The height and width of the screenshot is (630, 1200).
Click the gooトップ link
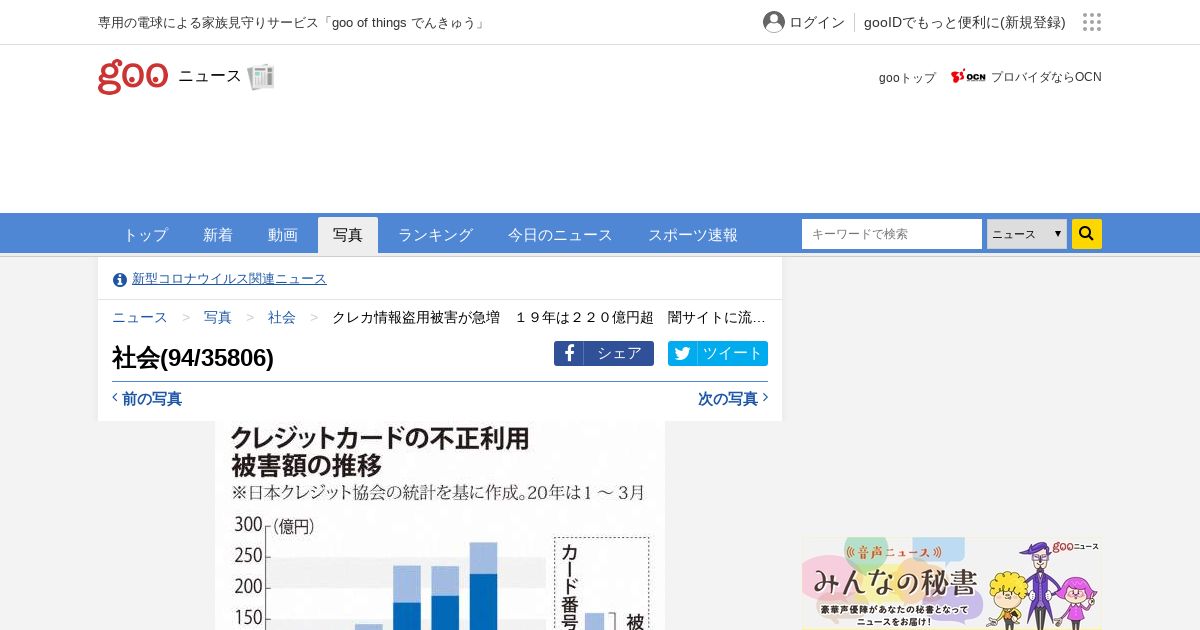tap(907, 77)
